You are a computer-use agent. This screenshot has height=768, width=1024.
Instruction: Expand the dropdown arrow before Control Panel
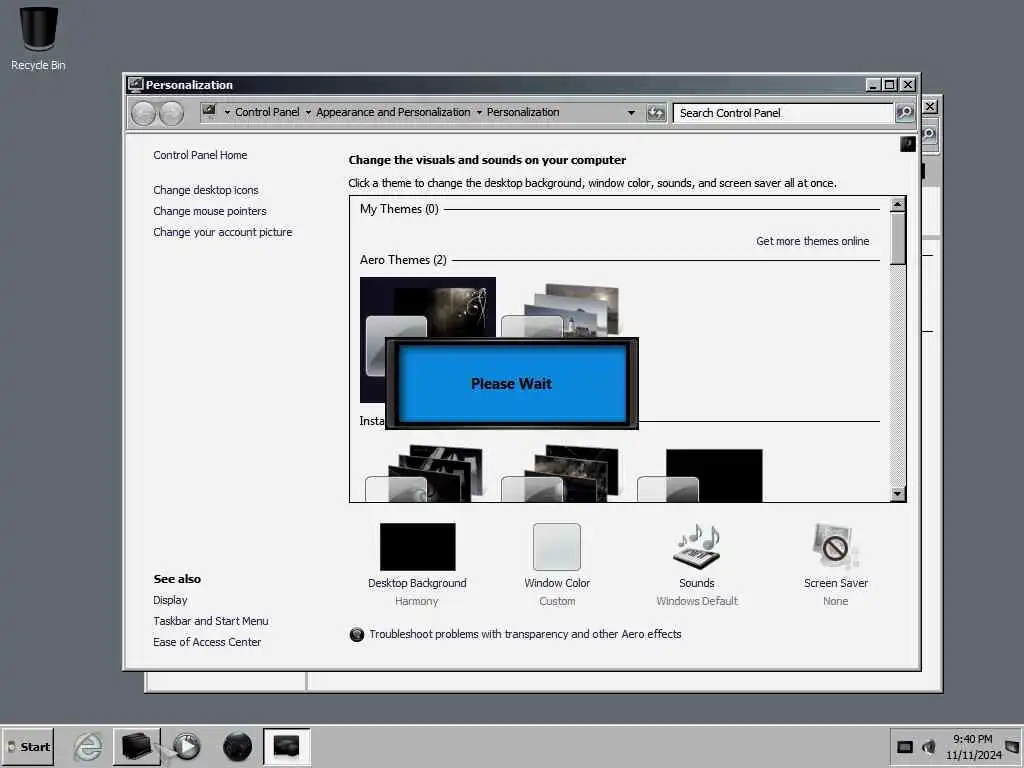point(227,112)
